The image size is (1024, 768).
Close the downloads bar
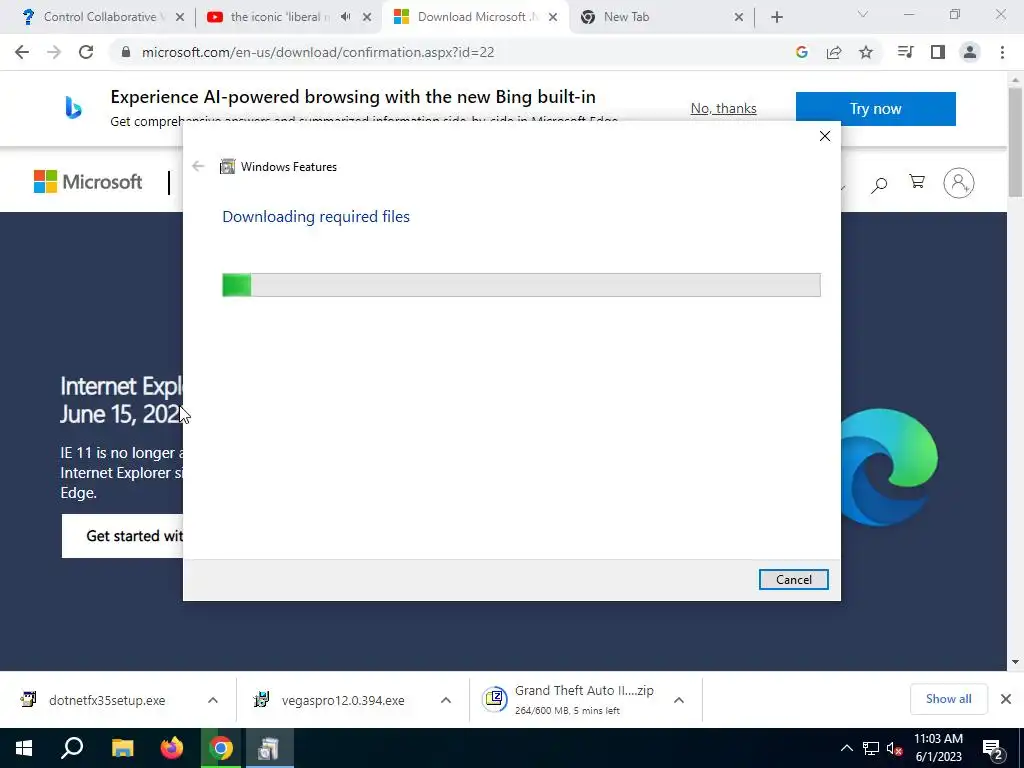[x=1006, y=699]
